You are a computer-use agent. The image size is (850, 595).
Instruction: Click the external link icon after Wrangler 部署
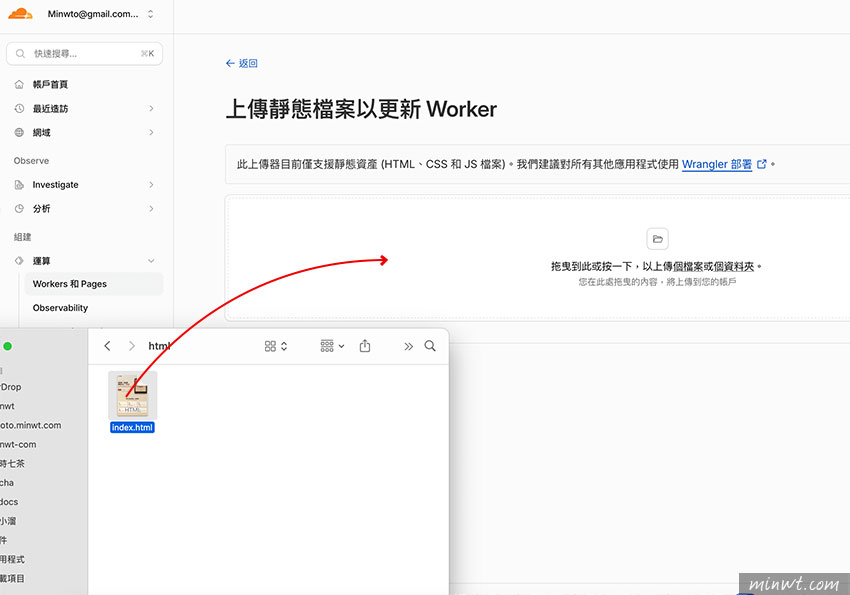point(762,164)
